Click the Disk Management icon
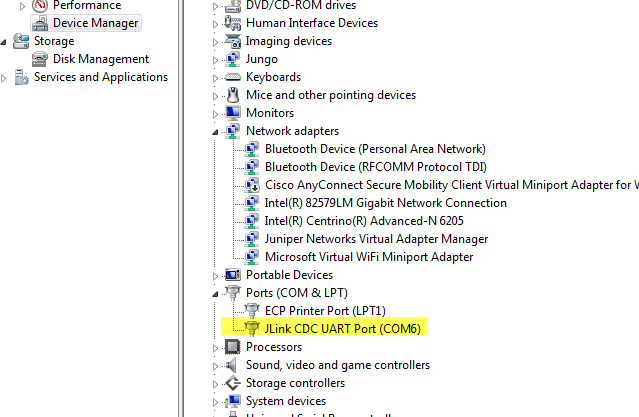This screenshot has height=417, width=639. [41, 59]
